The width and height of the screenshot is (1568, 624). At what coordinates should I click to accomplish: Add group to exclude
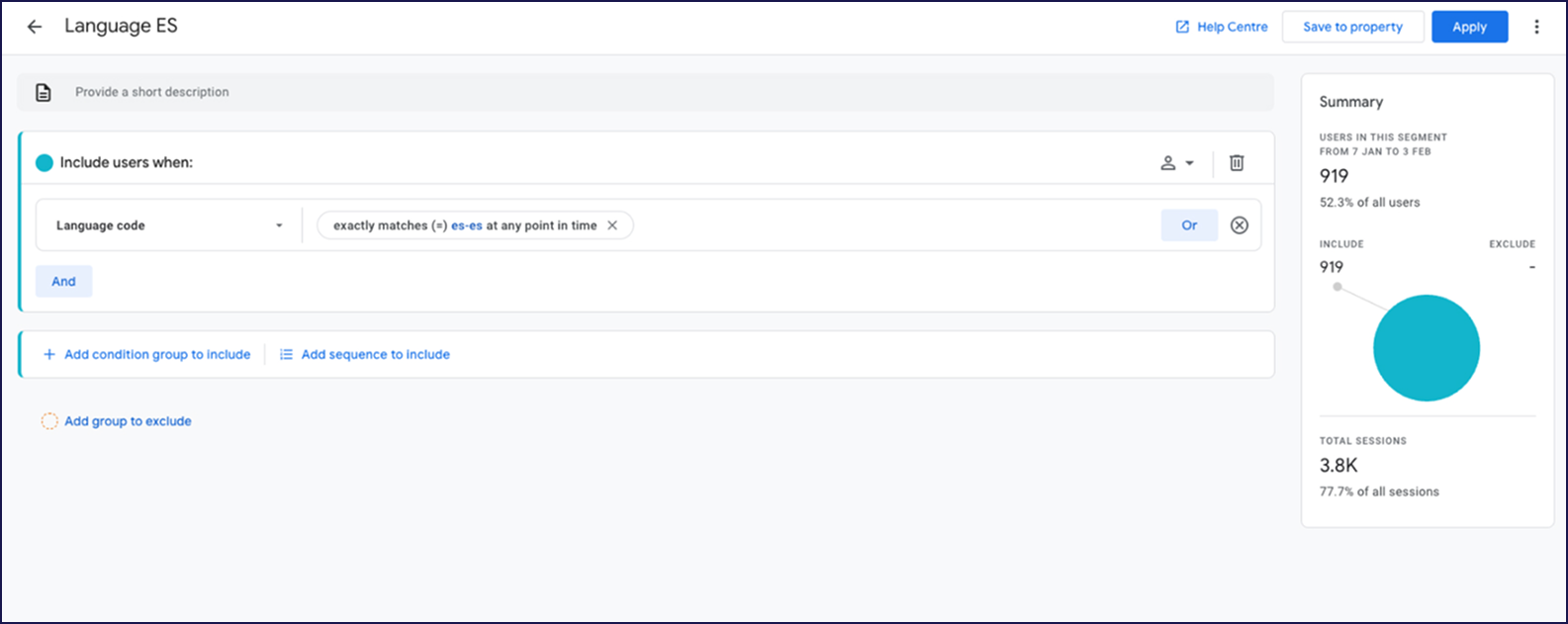point(117,421)
